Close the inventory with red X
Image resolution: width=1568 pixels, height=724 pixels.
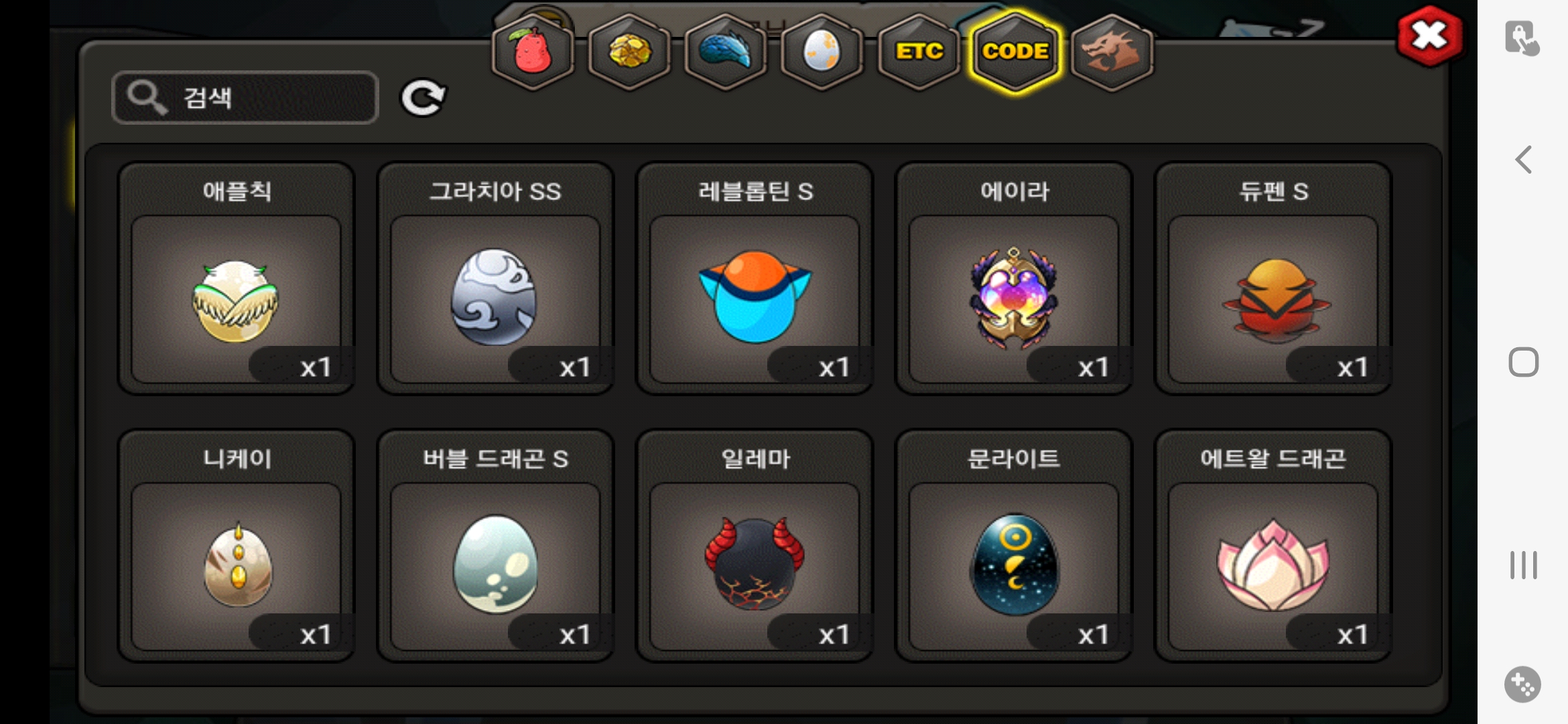(x=1429, y=36)
